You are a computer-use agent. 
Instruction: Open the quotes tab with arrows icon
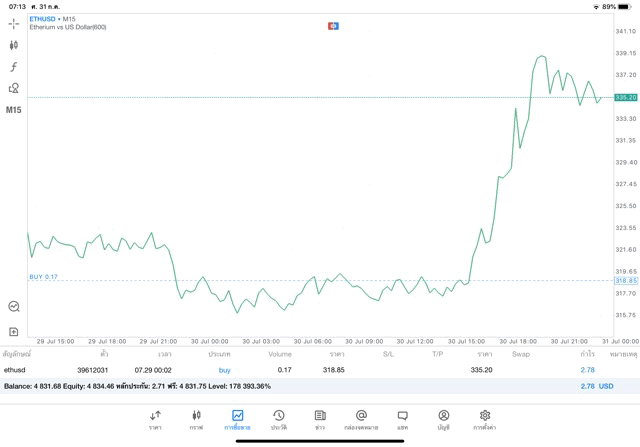[x=155, y=420]
